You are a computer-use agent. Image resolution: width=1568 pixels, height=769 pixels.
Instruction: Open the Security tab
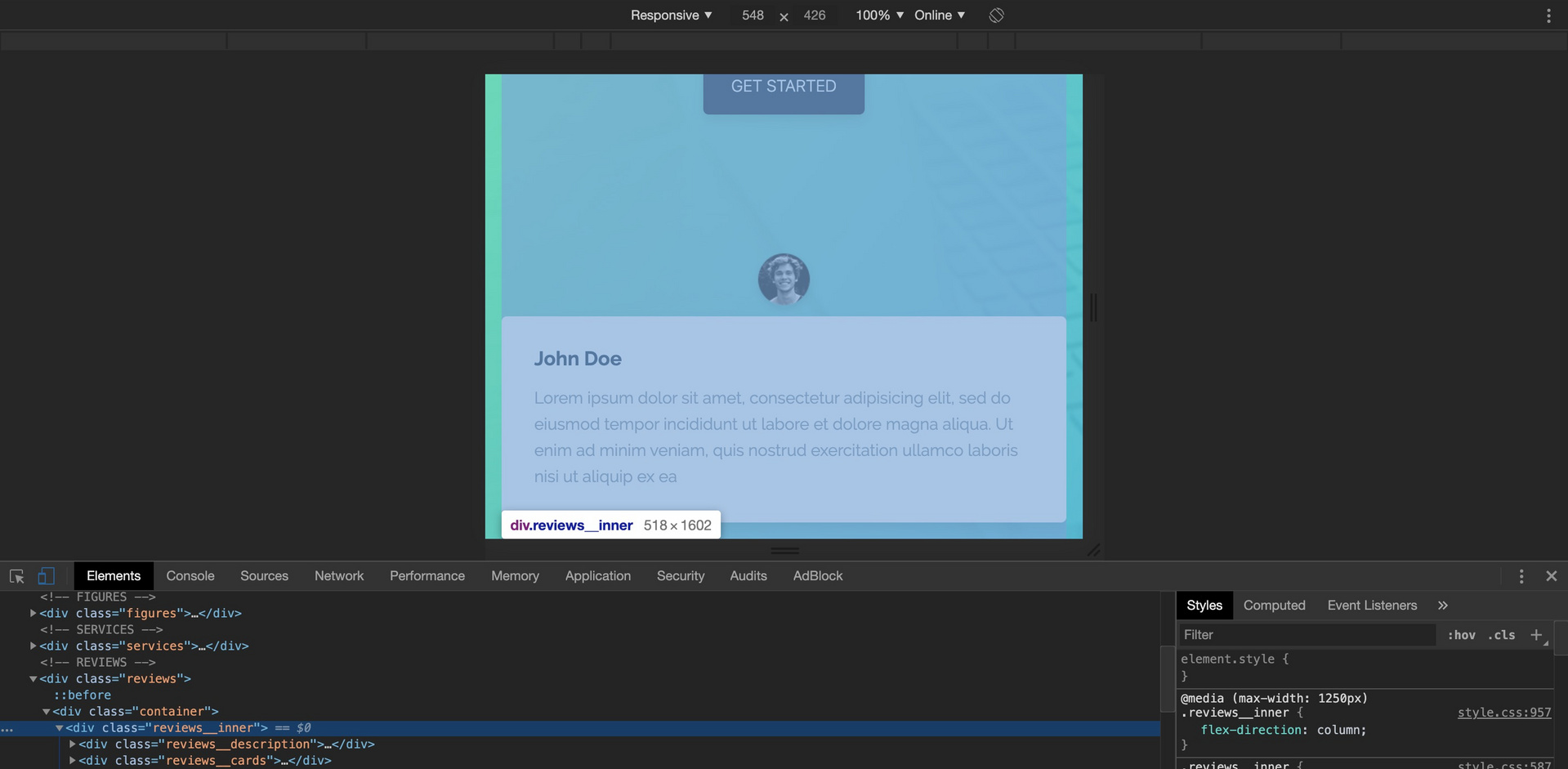click(x=681, y=576)
